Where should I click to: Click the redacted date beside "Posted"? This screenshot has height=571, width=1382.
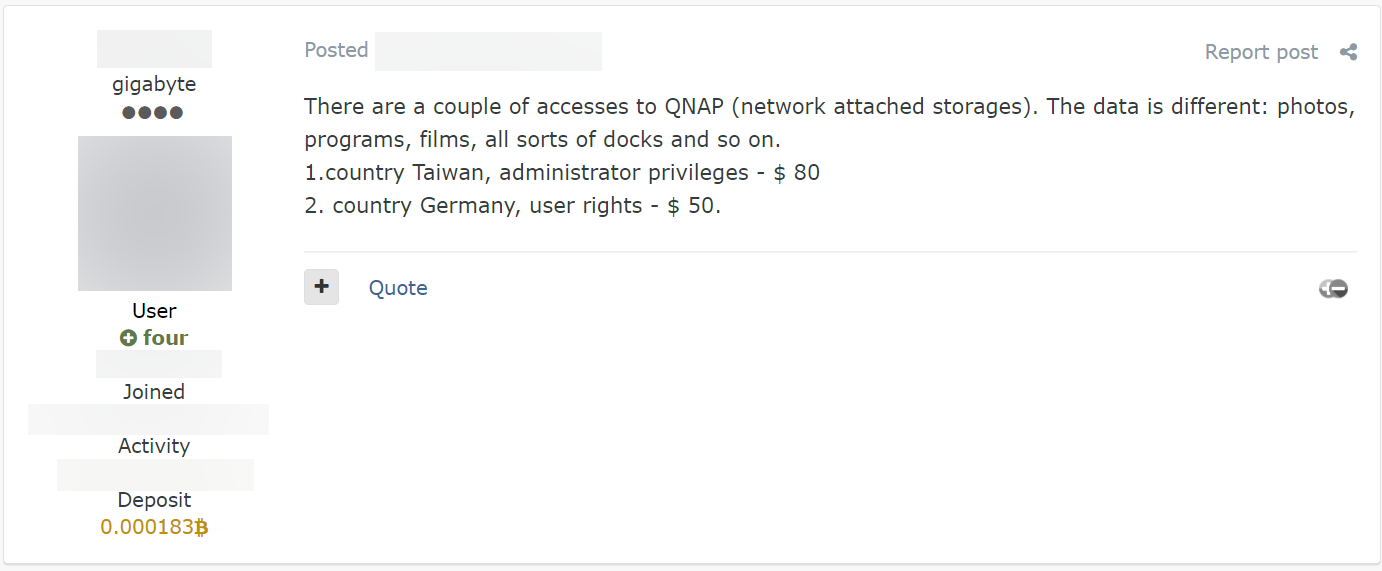(488, 51)
